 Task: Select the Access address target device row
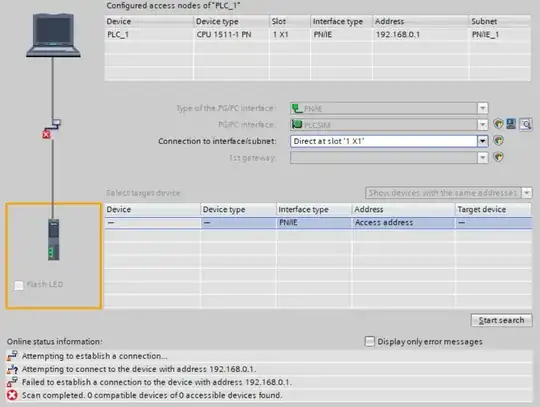coord(318,223)
